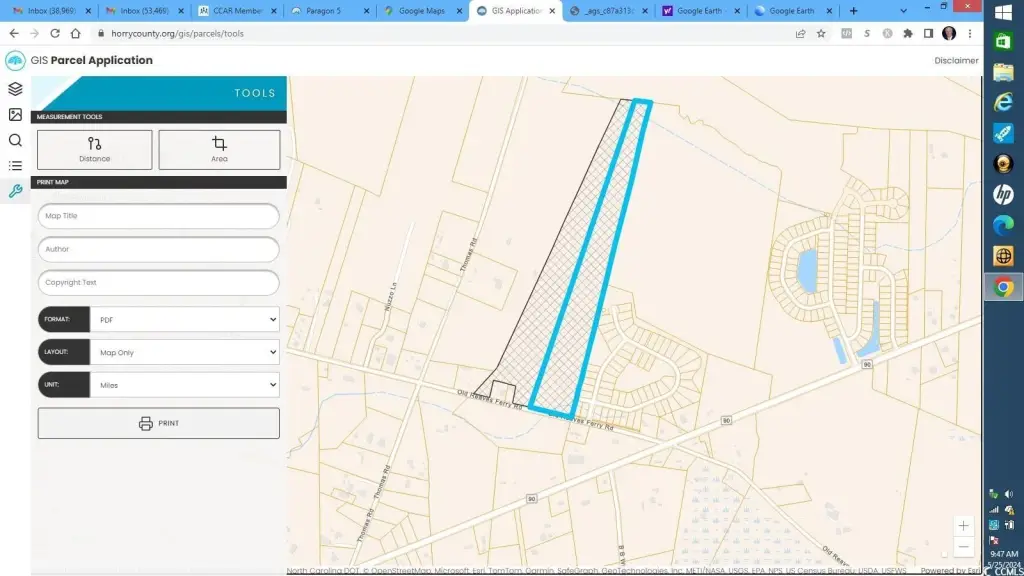Expand the Format dropdown showing PDF
This screenshot has width=1024, height=576.
pos(184,319)
